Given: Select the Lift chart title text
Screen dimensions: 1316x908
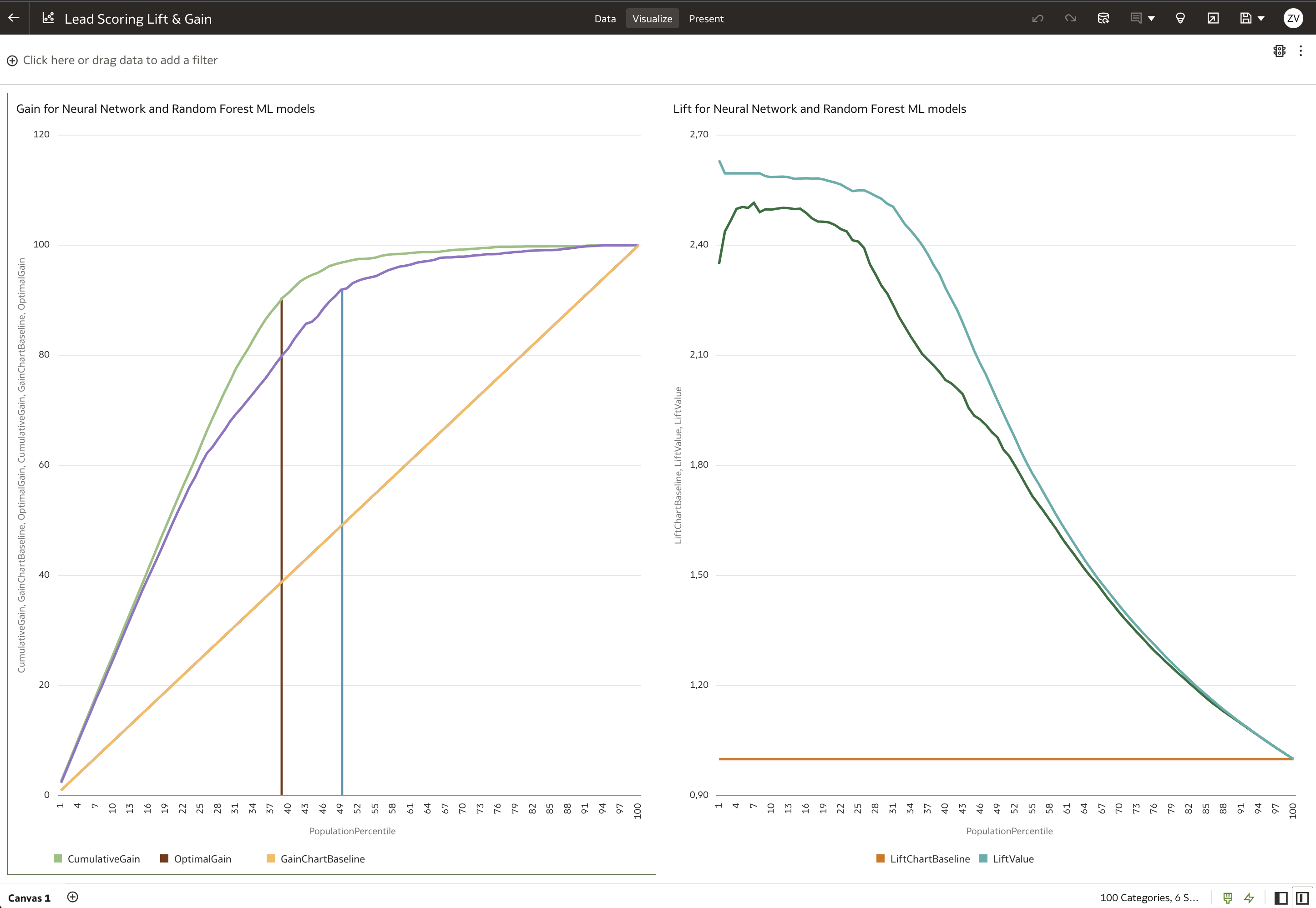Looking at the screenshot, I should pos(819,109).
